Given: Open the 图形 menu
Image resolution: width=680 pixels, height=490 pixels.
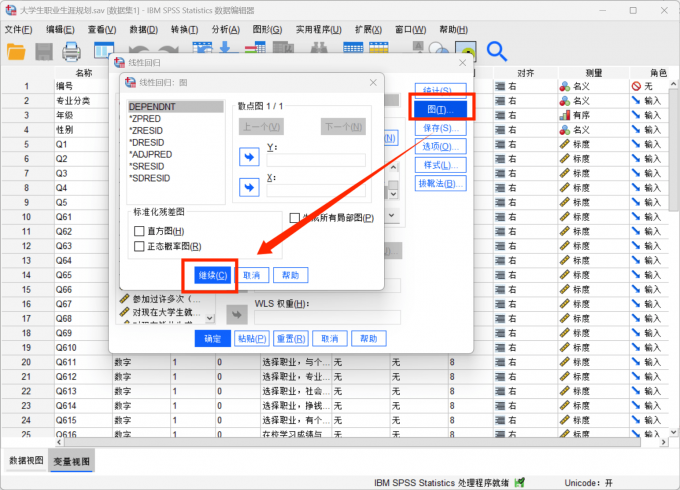Looking at the screenshot, I should click(x=266, y=30).
